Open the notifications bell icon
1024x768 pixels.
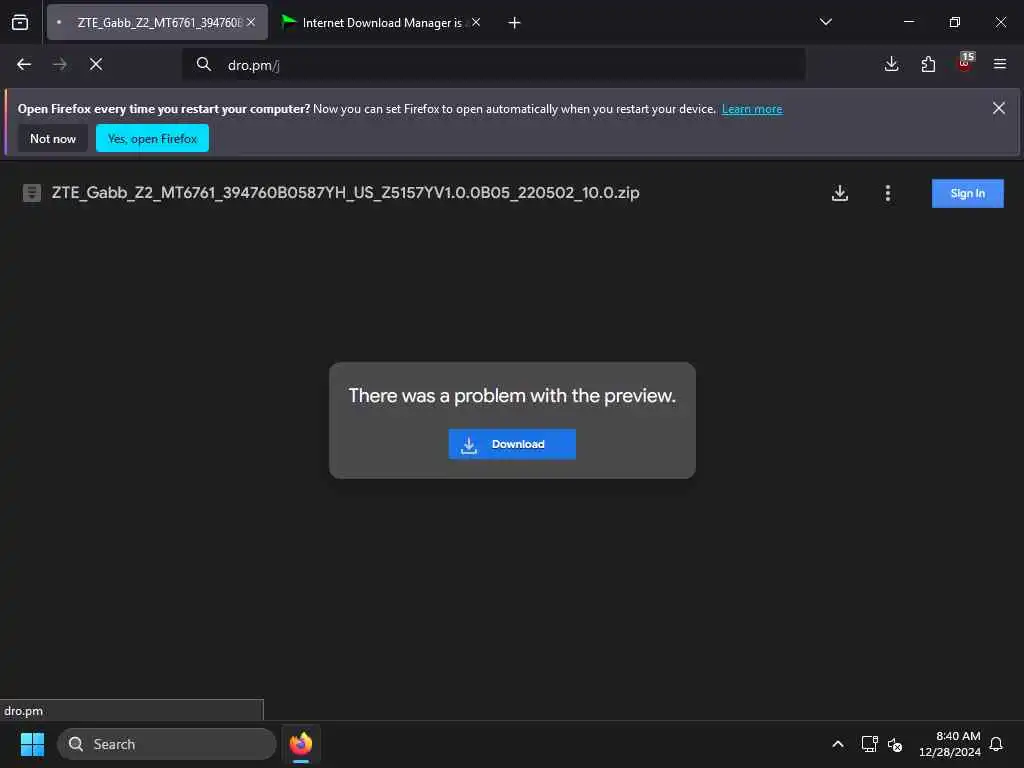tap(996, 744)
